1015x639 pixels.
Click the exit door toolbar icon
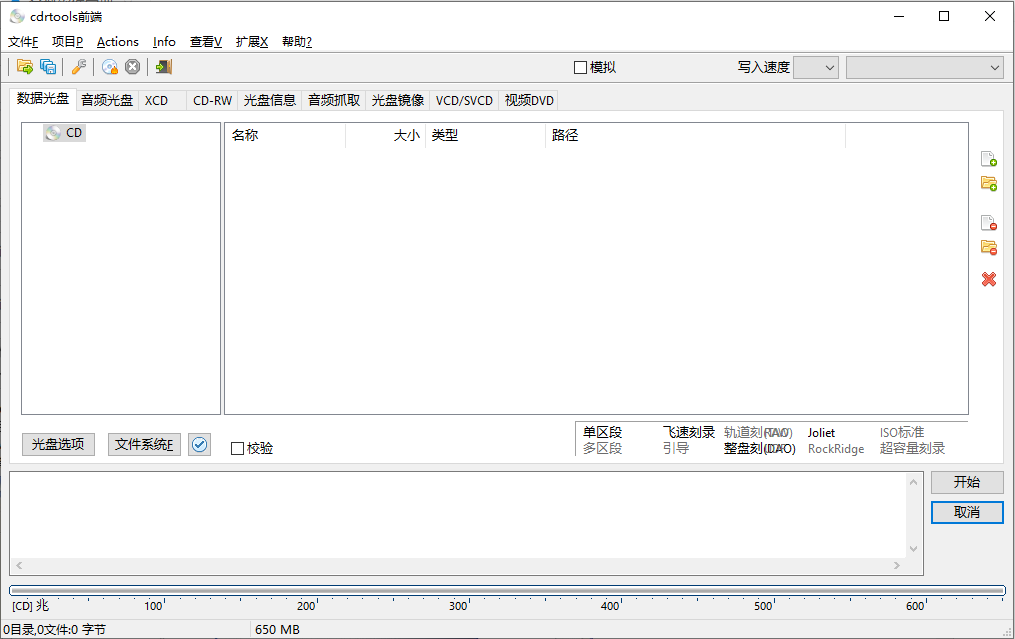[161, 66]
